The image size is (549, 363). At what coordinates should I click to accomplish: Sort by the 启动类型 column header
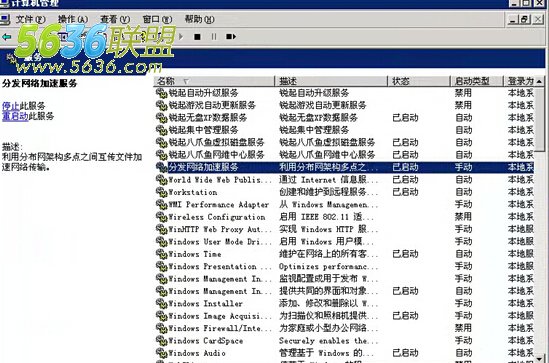pos(477,81)
